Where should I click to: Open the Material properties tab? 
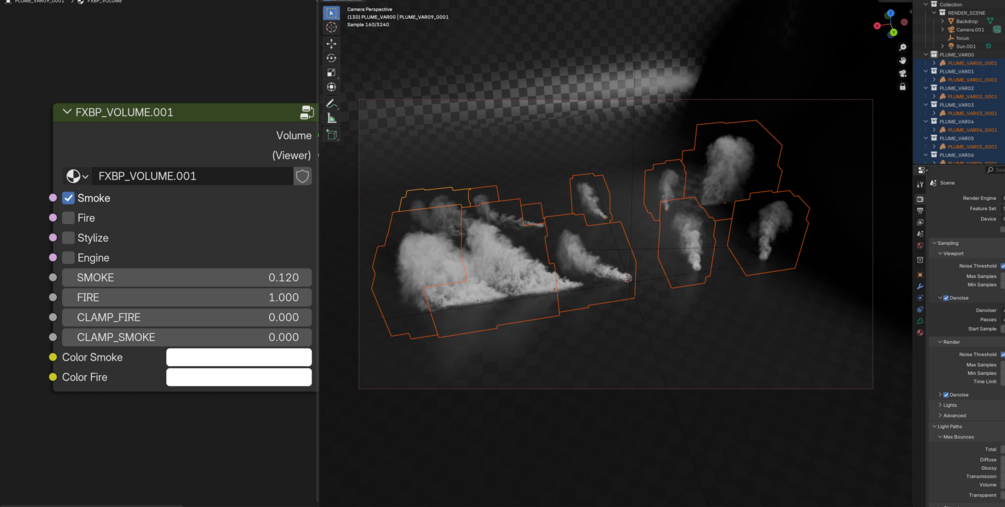click(x=920, y=332)
